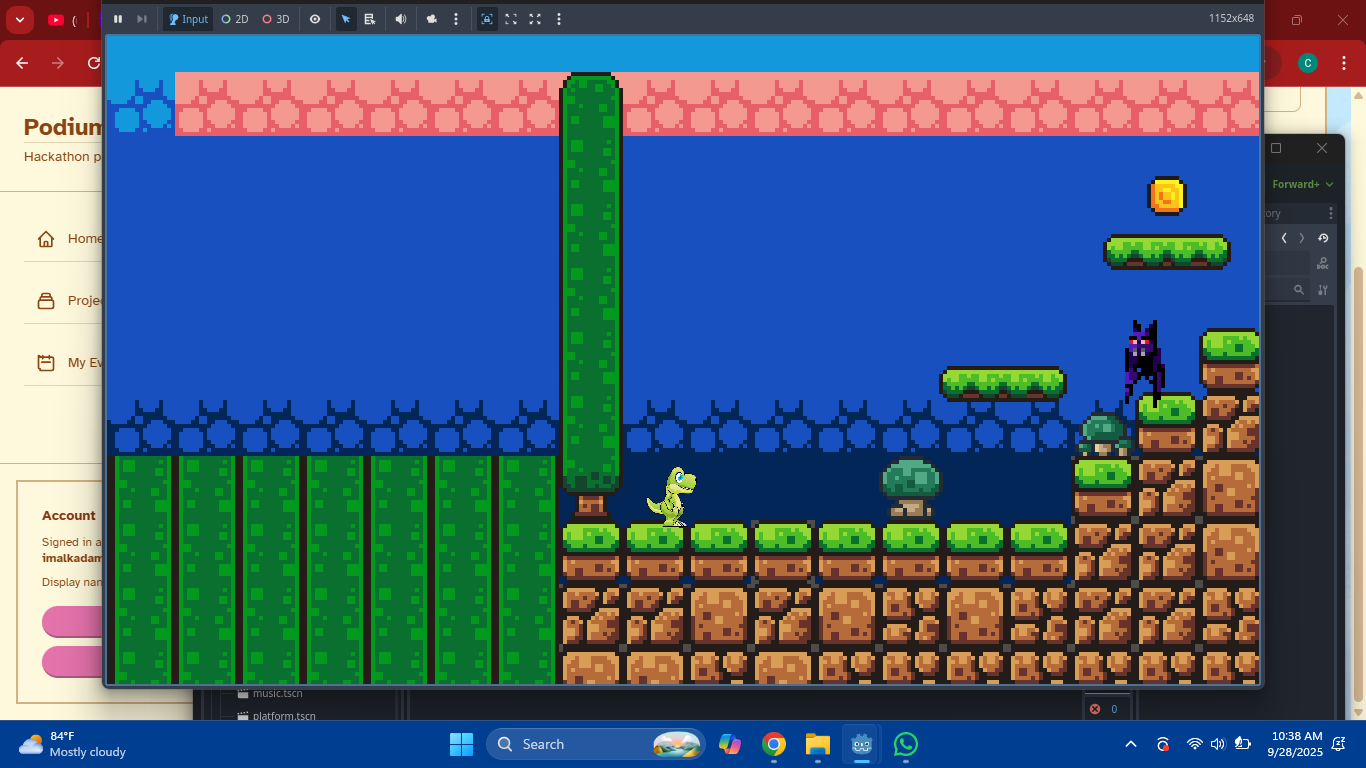This screenshot has width=1366, height=768.
Task: Click the Godot icon in taskbar
Action: coord(862,744)
